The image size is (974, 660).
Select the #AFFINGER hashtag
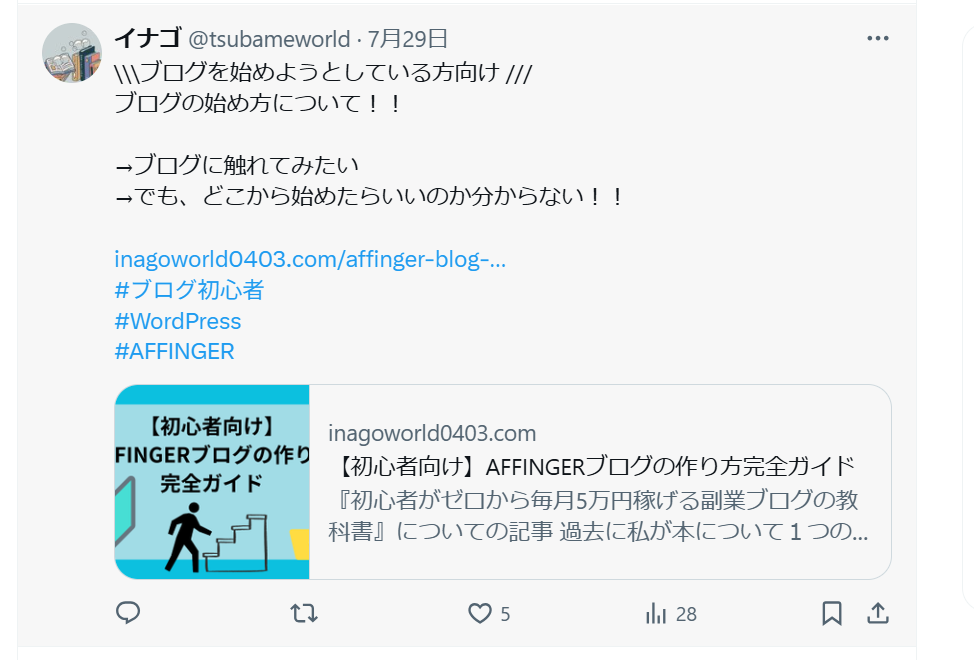(175, 351)
